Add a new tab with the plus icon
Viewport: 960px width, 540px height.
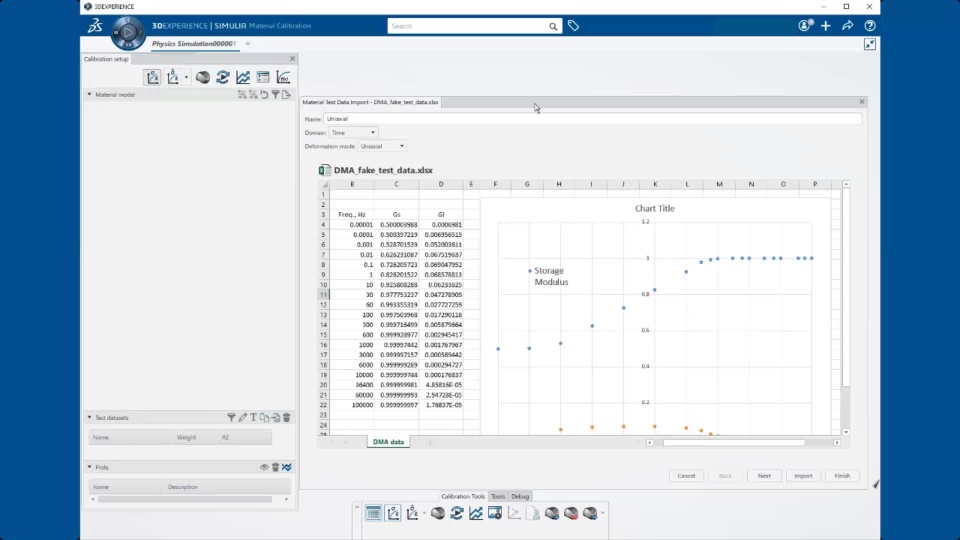tap(248, 43)
